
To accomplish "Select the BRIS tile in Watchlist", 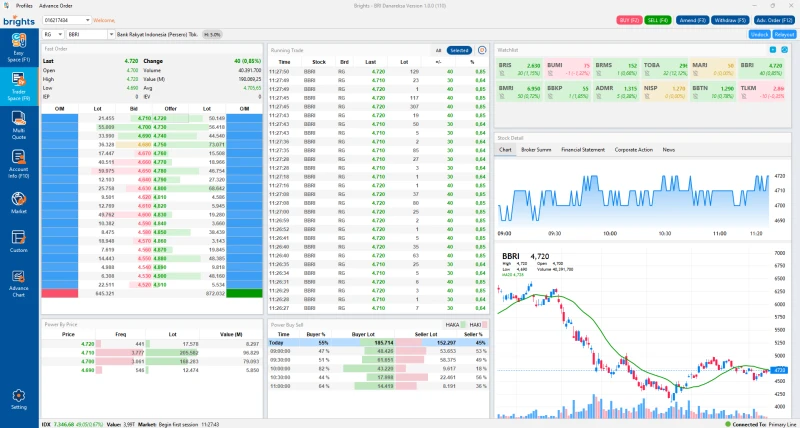I will 519,68.
